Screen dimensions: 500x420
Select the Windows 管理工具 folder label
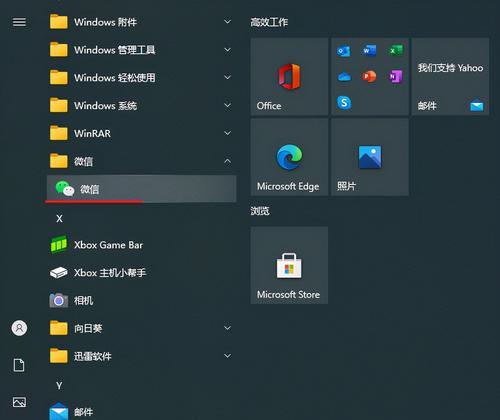115,50
